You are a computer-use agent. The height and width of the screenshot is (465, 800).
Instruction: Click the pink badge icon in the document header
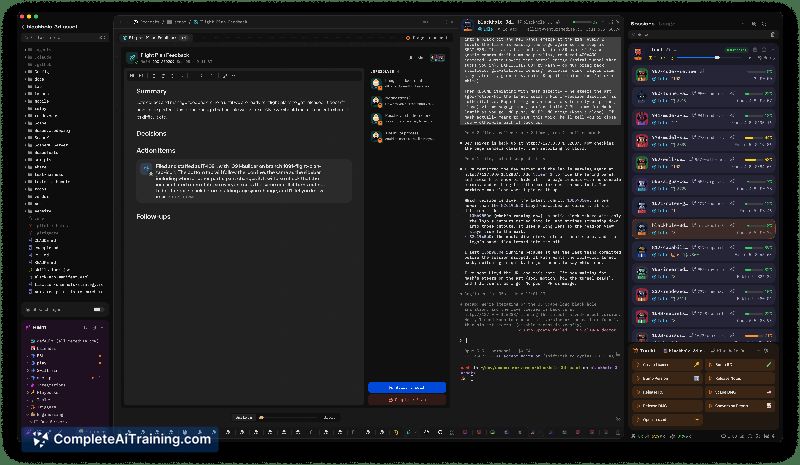pyautogui.click(x=438, y=58)
